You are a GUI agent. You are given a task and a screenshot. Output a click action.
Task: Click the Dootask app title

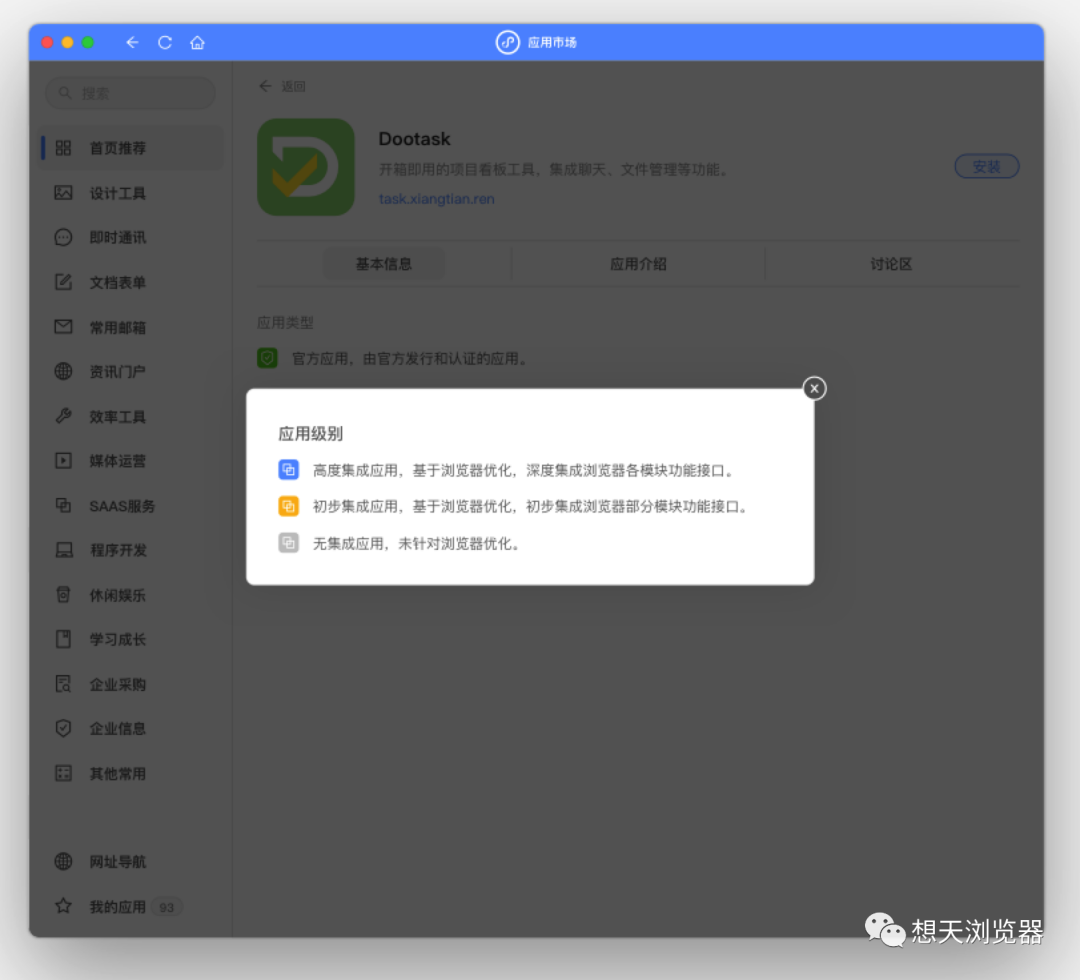415,139
